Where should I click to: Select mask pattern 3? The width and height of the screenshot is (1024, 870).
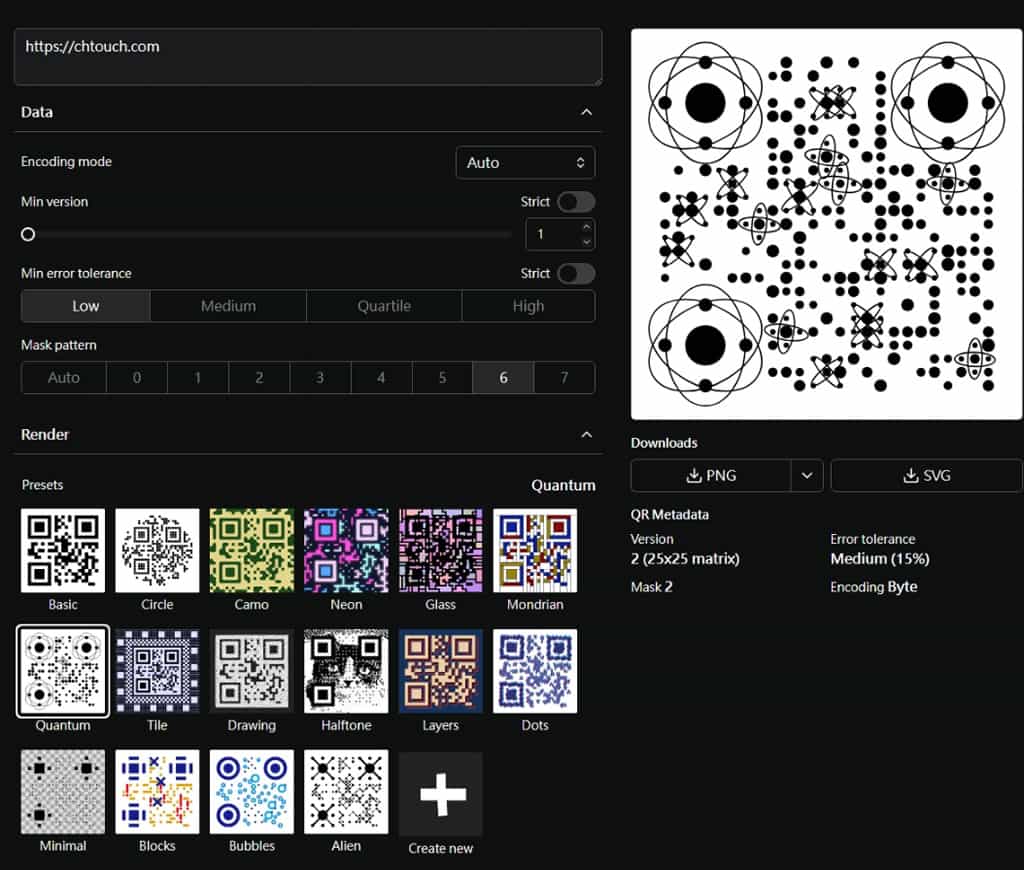pyautogui.click(x=320, y=378)
